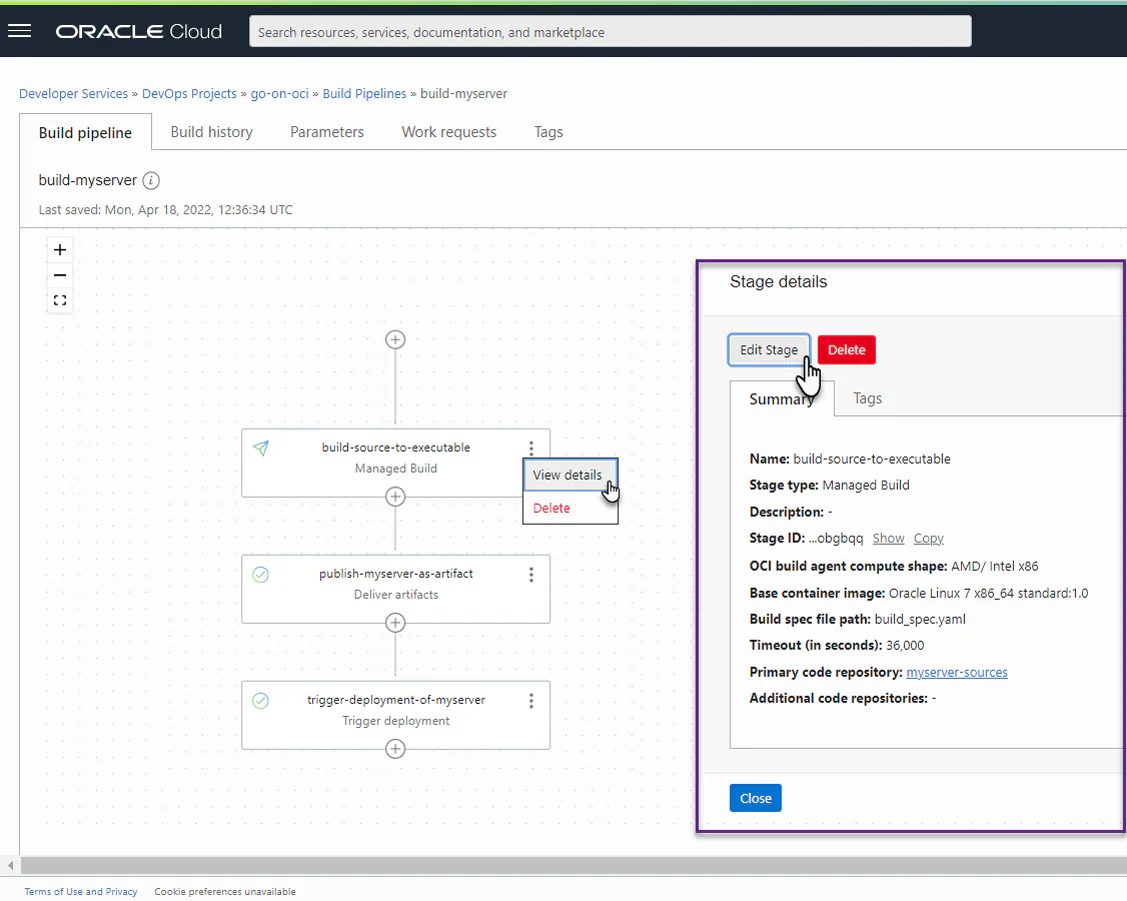
Task: Click the zoom out minus icon
Action: coord(60,275)
